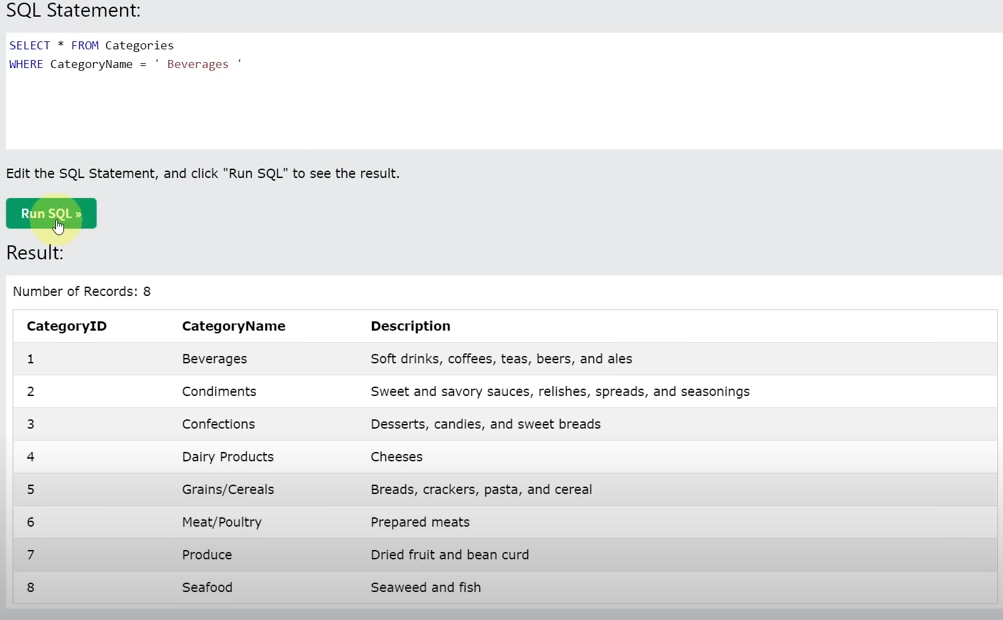Click the Soft drinks, coffees, teas description
The width and height of the screenshot is (1003, 620).
[x=502, y=359]
